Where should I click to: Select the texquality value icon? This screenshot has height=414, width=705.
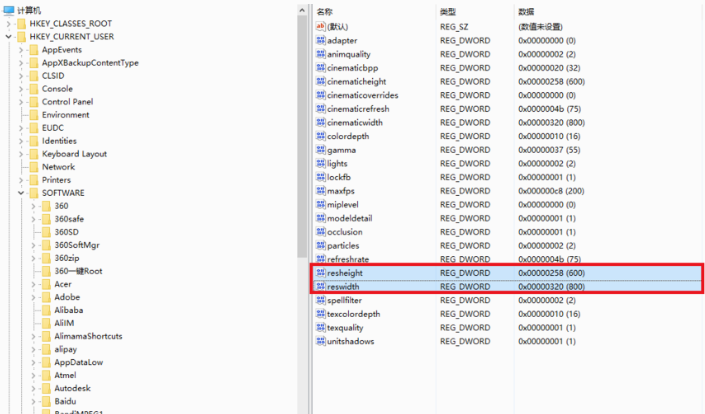(321, 327)
